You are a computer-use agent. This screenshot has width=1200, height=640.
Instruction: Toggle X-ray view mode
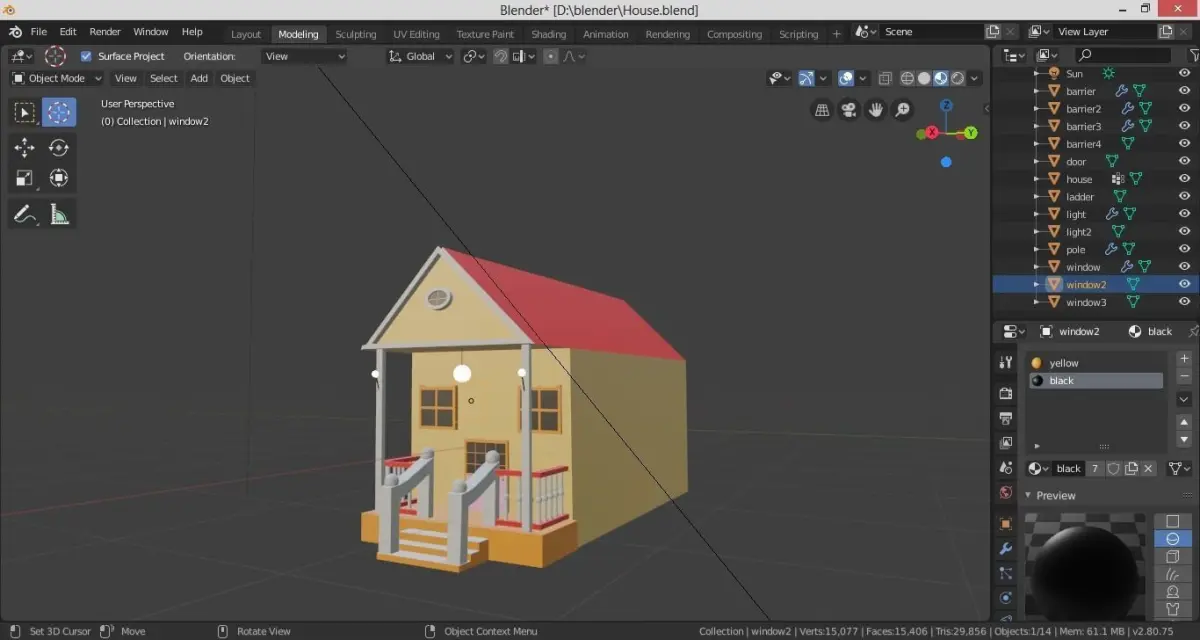click(x=885, y=78)
